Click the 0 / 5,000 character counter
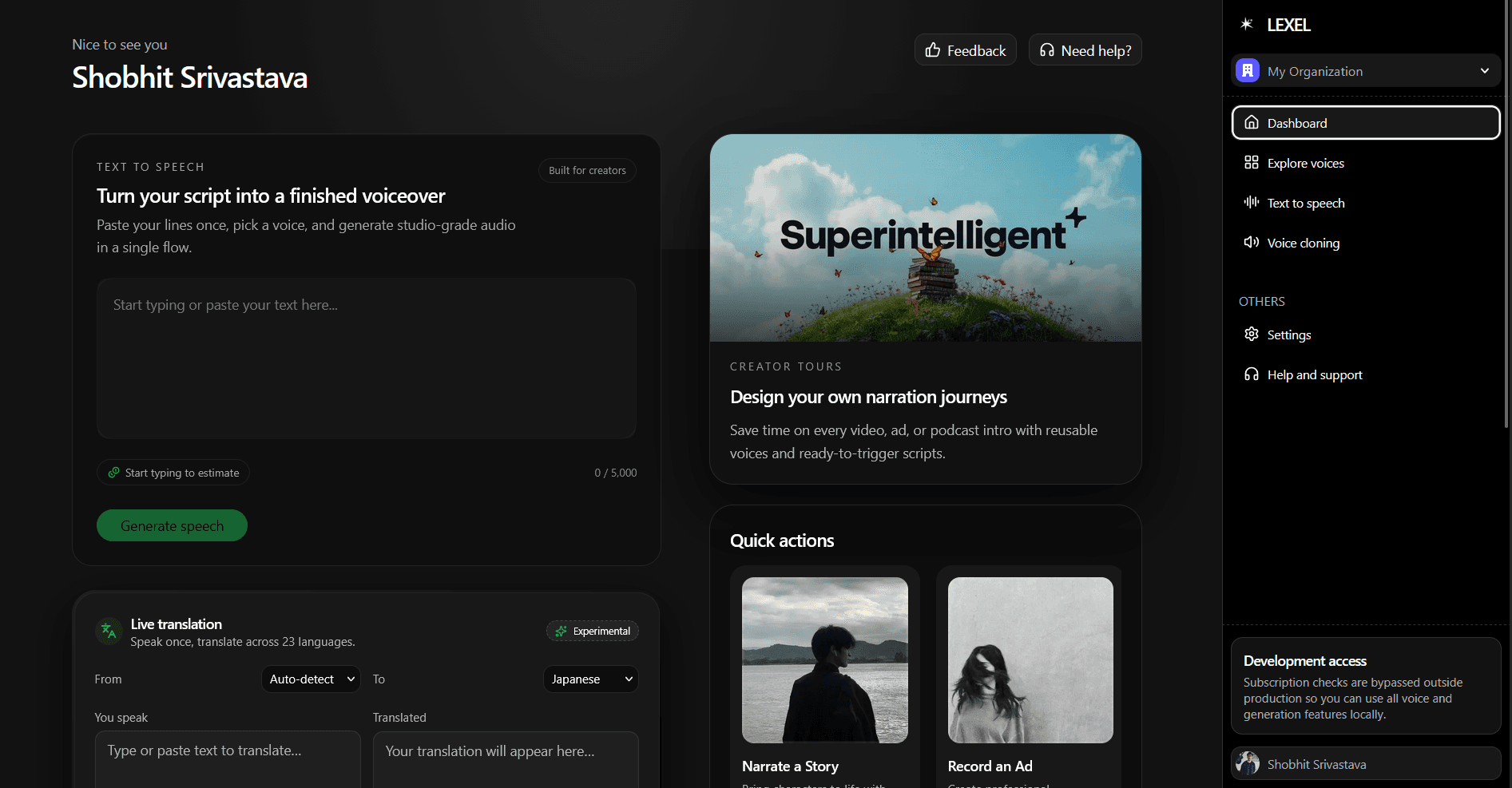 [615, 473]
